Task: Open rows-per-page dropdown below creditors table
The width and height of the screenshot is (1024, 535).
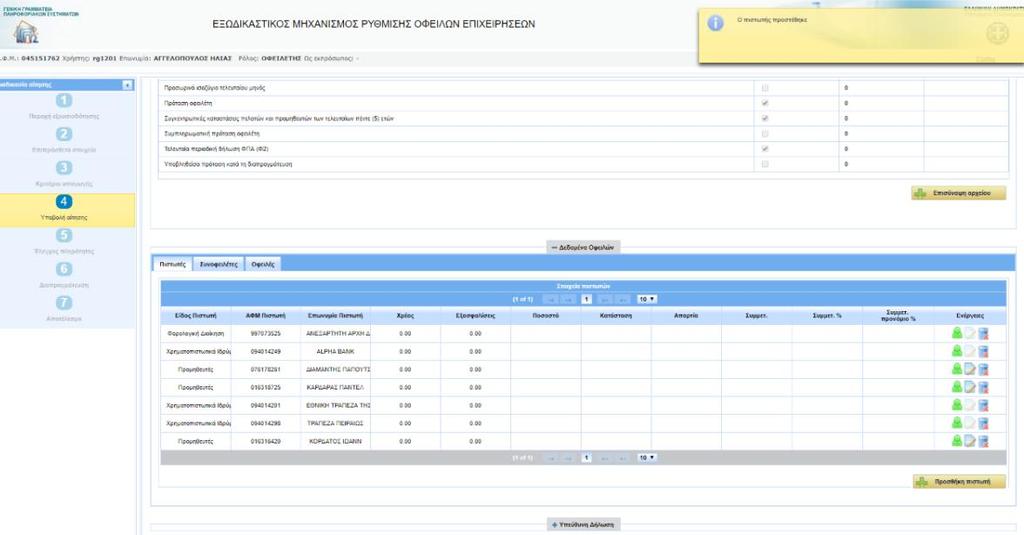Action: click(647, 458)
